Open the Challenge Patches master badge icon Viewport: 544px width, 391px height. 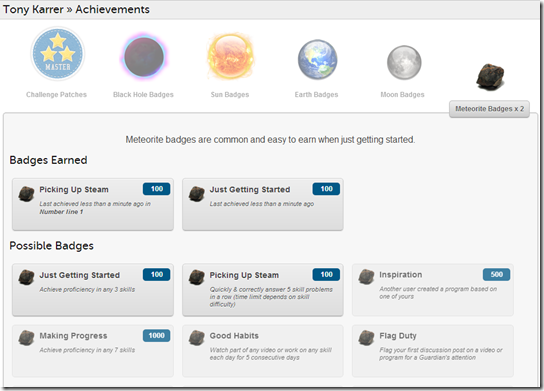click(58, 54)
